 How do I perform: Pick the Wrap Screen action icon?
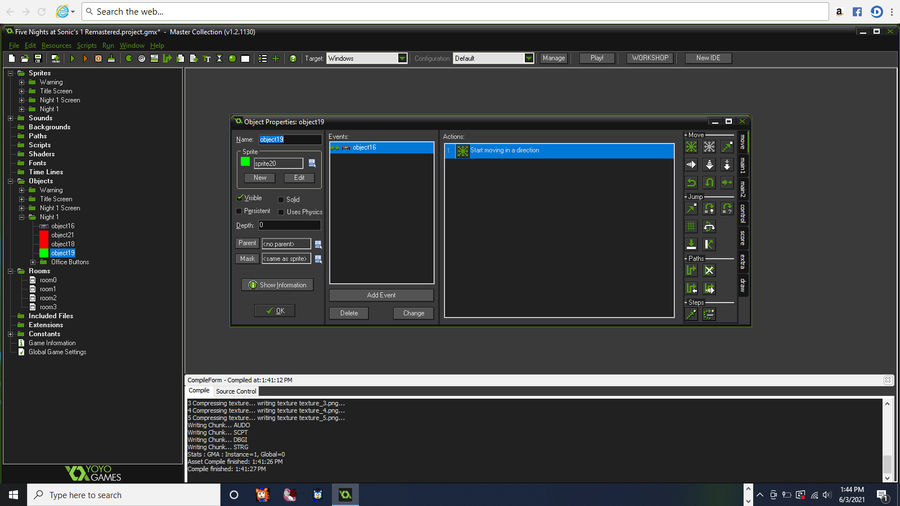pyautogui.click(x=709, y=226)
